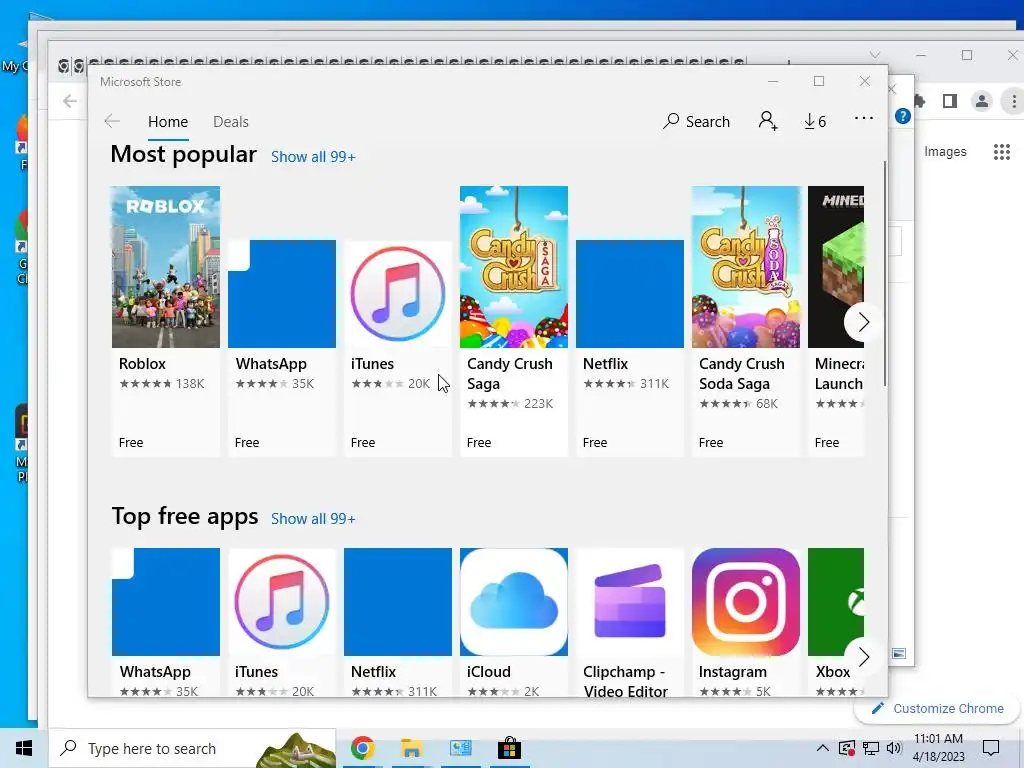Open the Candy Crush Saga tile image

(514, 267)
